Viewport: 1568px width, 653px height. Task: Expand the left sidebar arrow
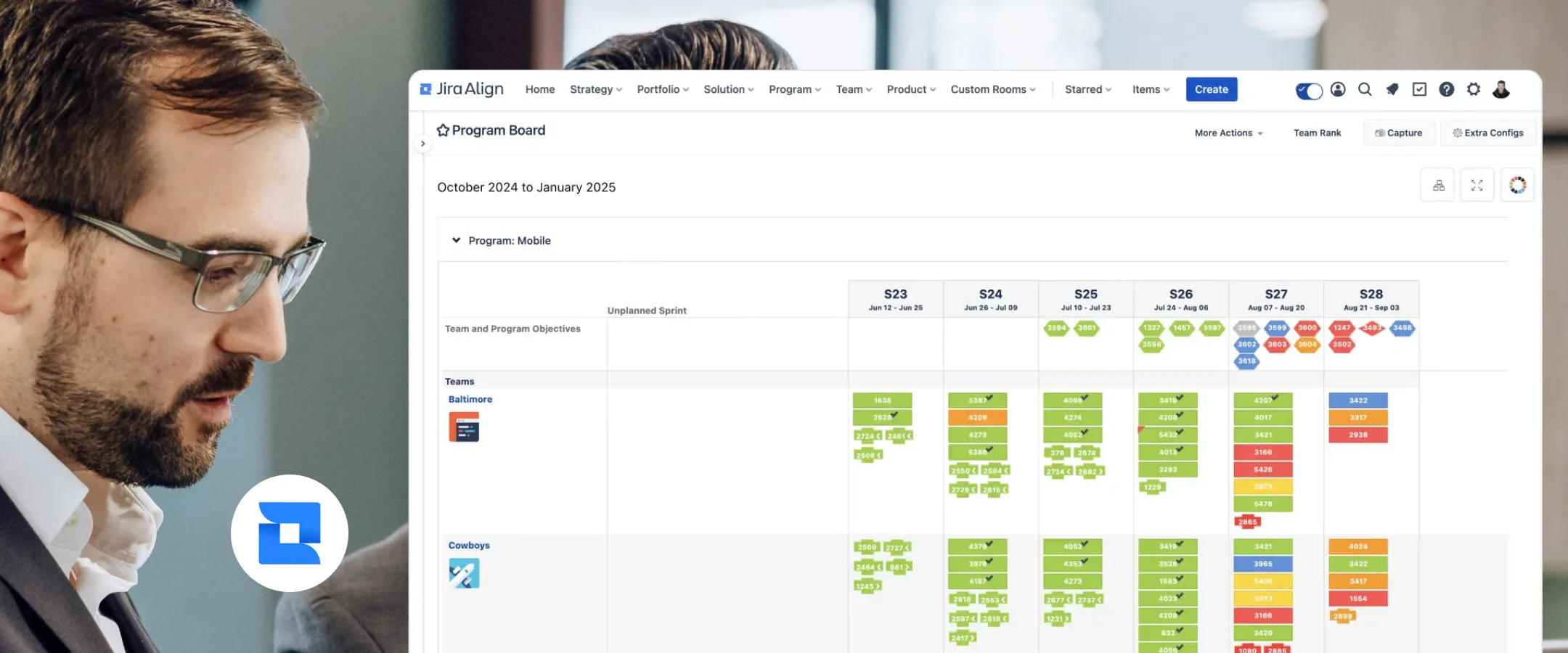coord(423,143)
